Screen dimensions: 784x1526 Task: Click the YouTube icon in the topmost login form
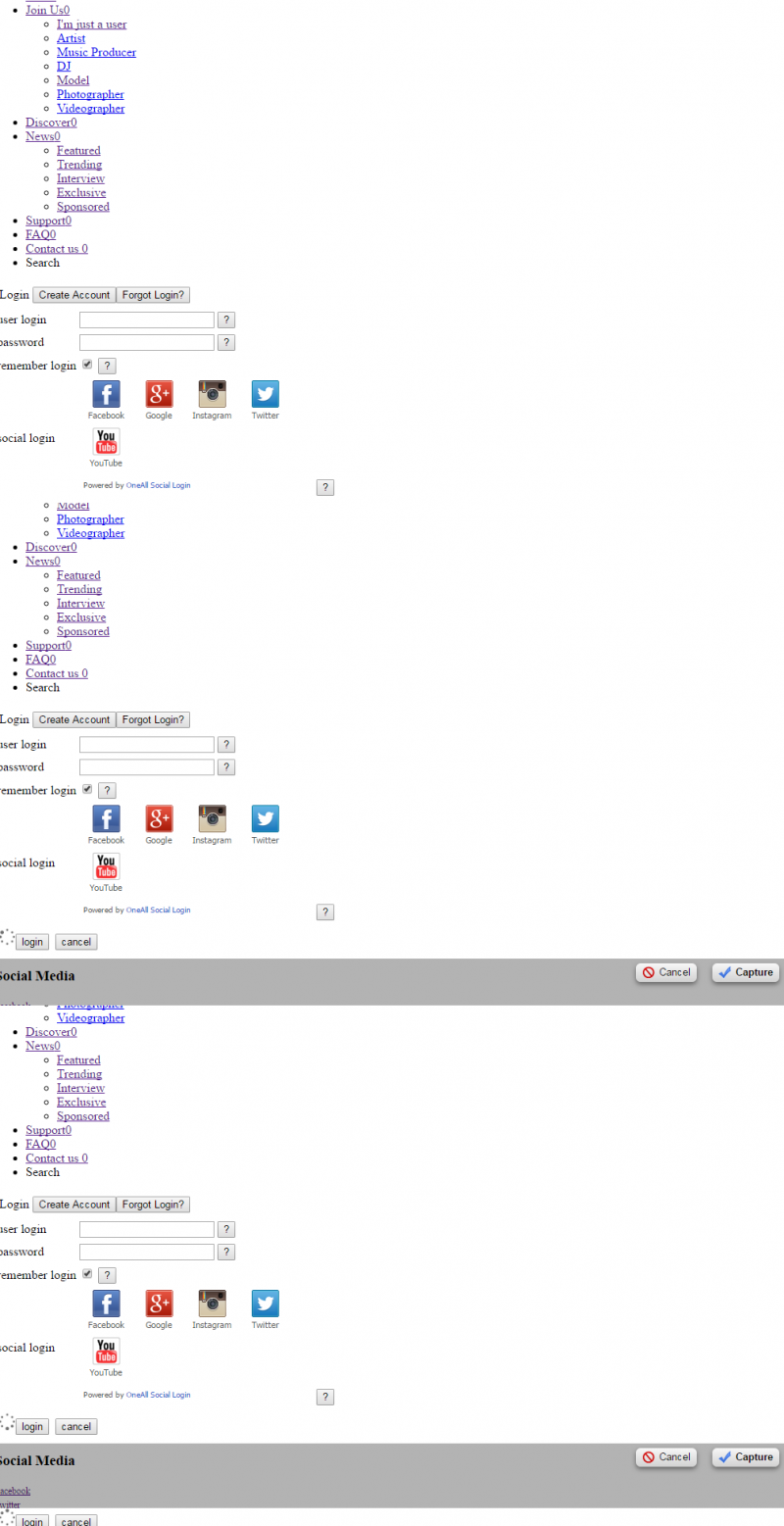(106, 442)
